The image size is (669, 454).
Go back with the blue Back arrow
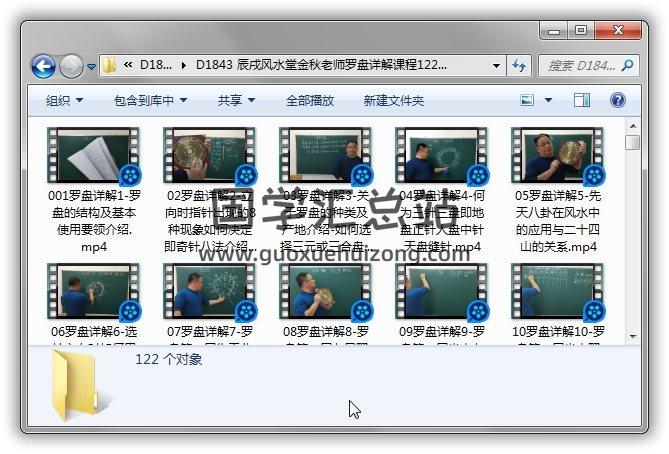44,67
